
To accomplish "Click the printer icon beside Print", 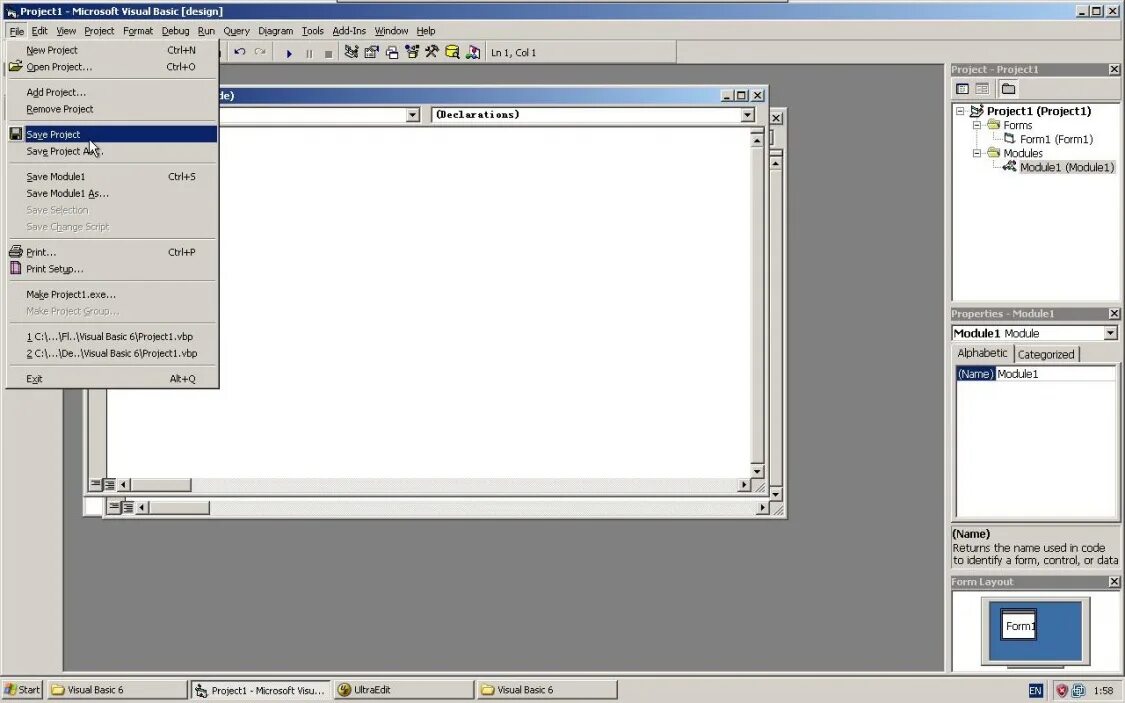I will click(x=16, y=252).
